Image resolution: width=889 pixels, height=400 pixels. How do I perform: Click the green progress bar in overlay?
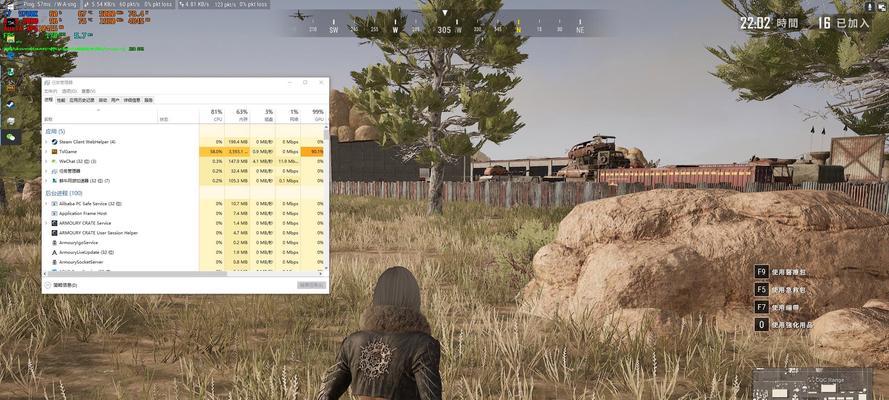(65, 49)
